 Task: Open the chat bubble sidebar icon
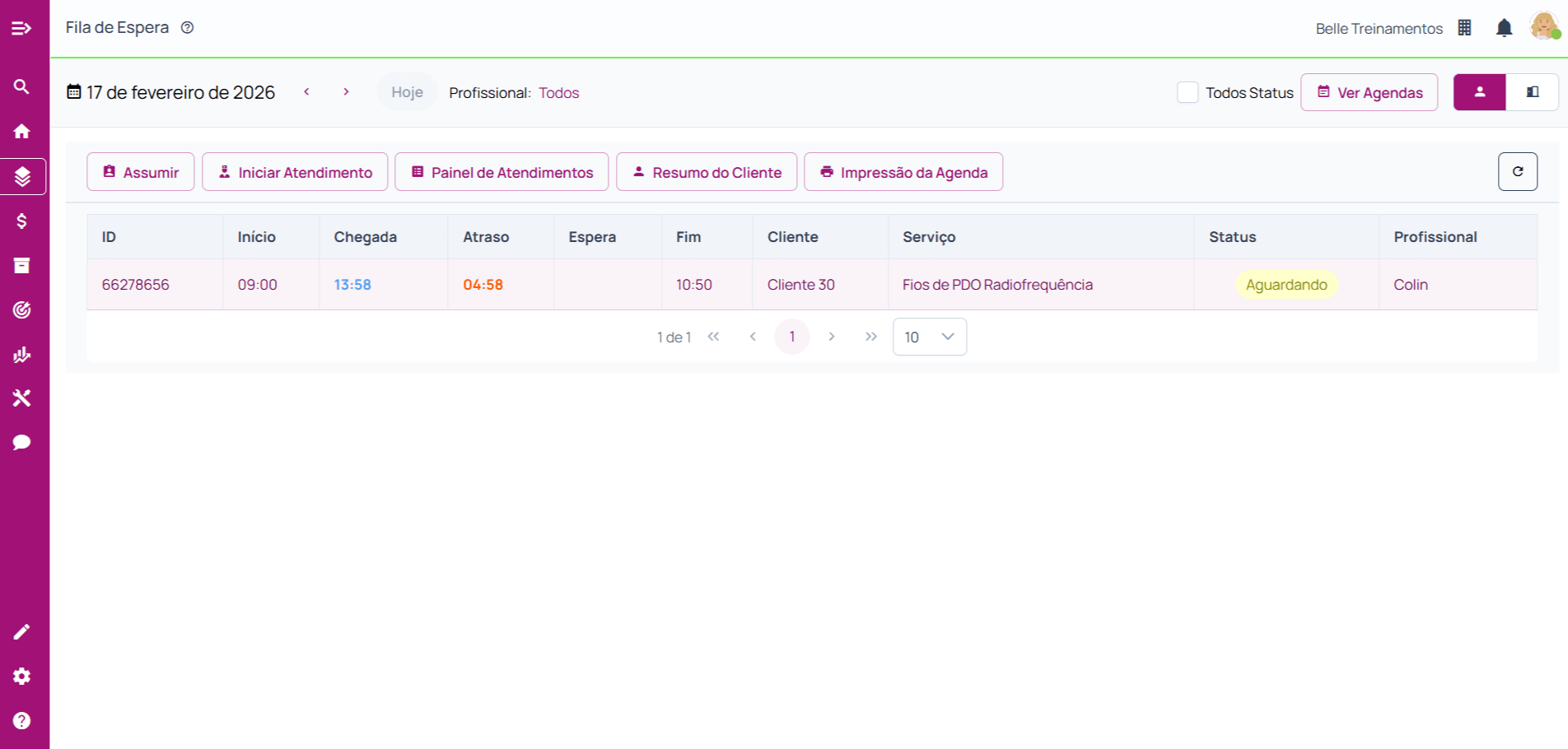point(22,443)
